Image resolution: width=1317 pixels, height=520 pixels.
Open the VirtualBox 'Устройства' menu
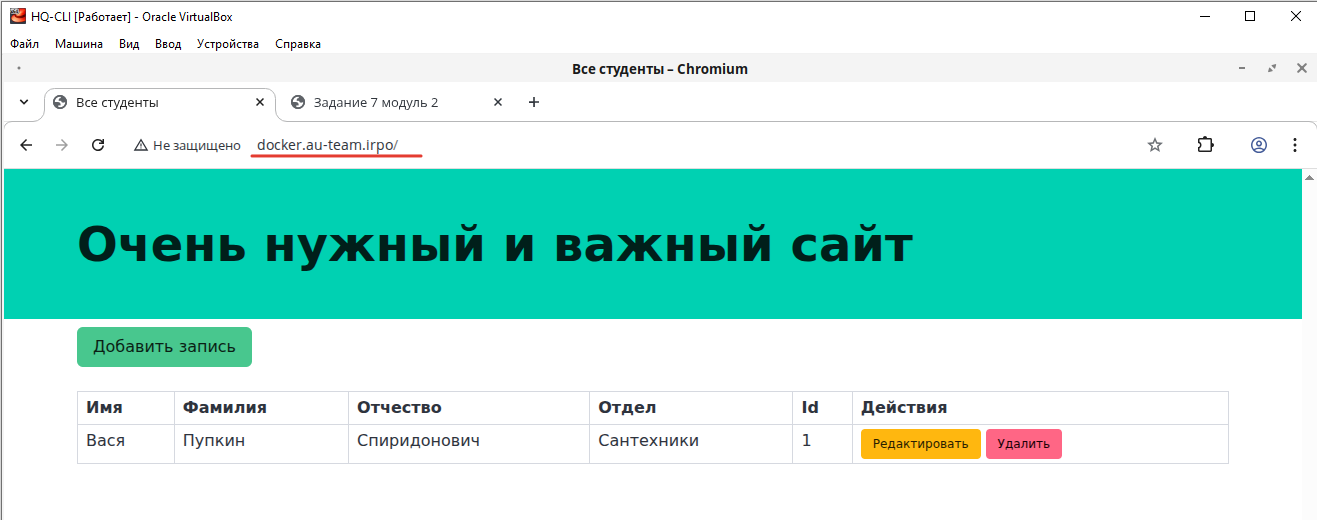pyautogui.click(x=228, y=44)
